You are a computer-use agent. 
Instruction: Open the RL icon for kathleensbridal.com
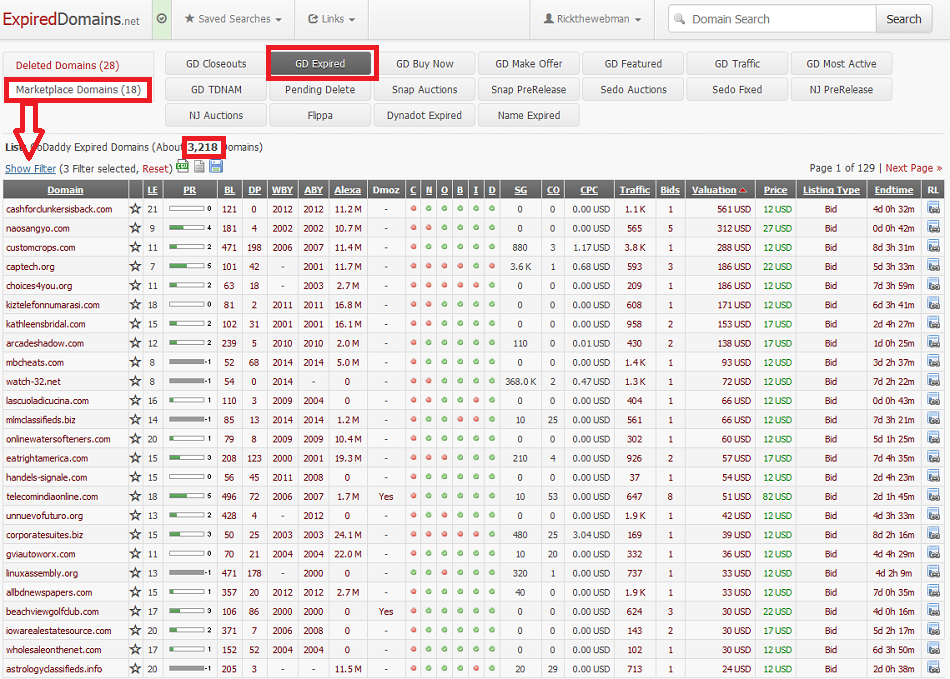pyautogui.click(x=933, y=323)
